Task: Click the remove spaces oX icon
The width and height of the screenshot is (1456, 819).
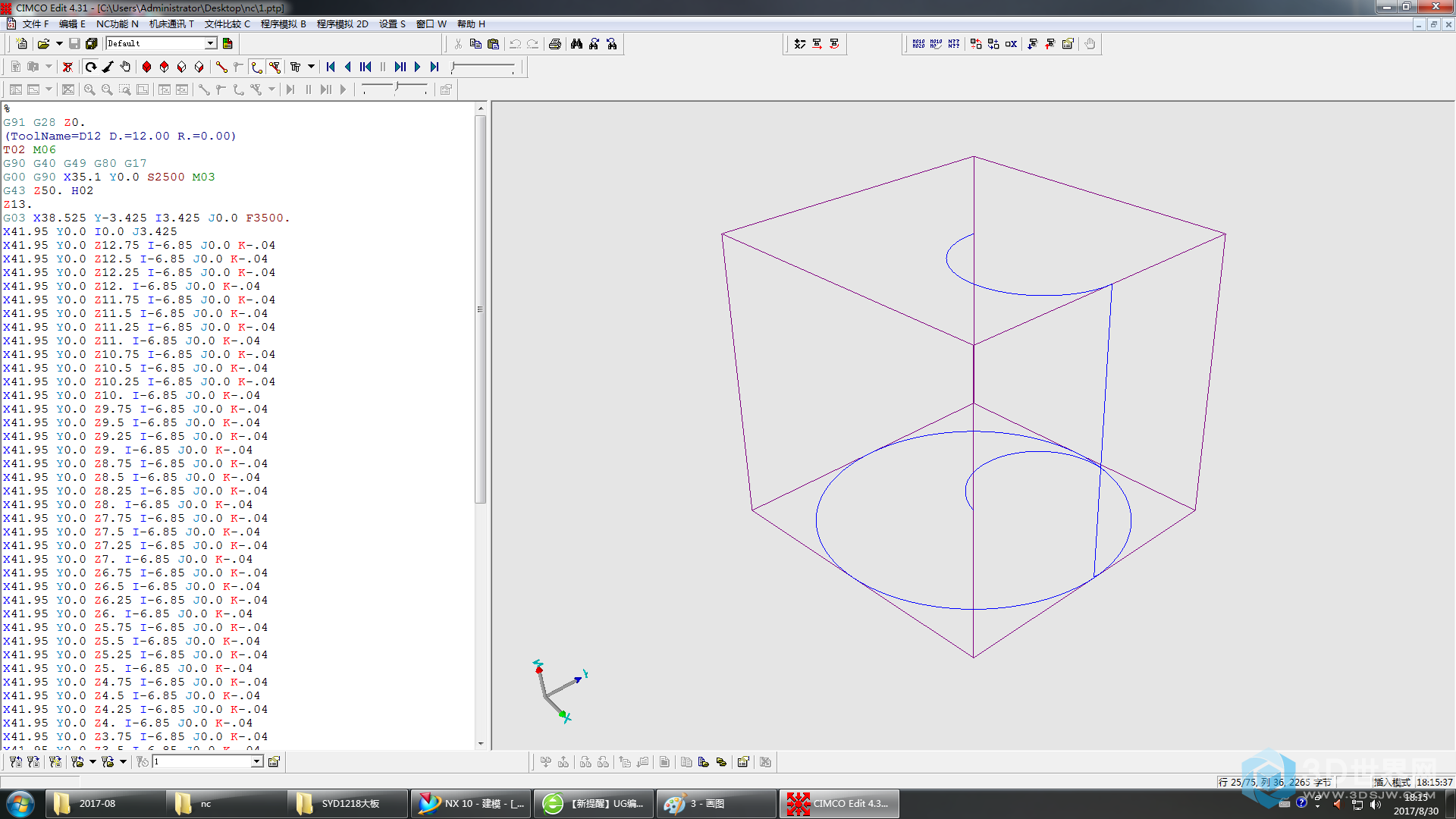Action: coord(1011,44)
